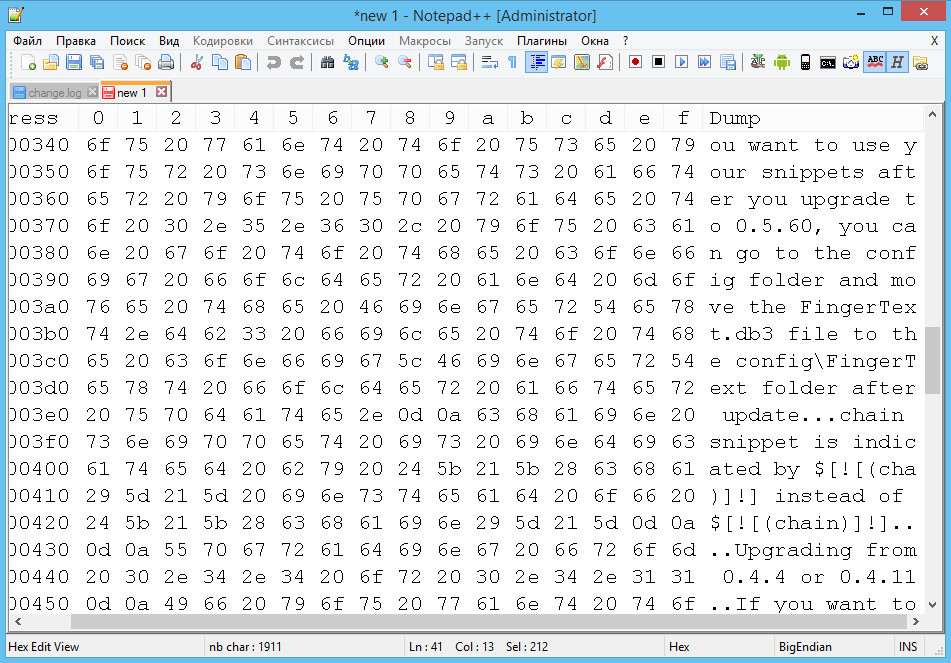951x663 pixels.
Task: Open Find with the binoculars icon
Action: point(328,62)
